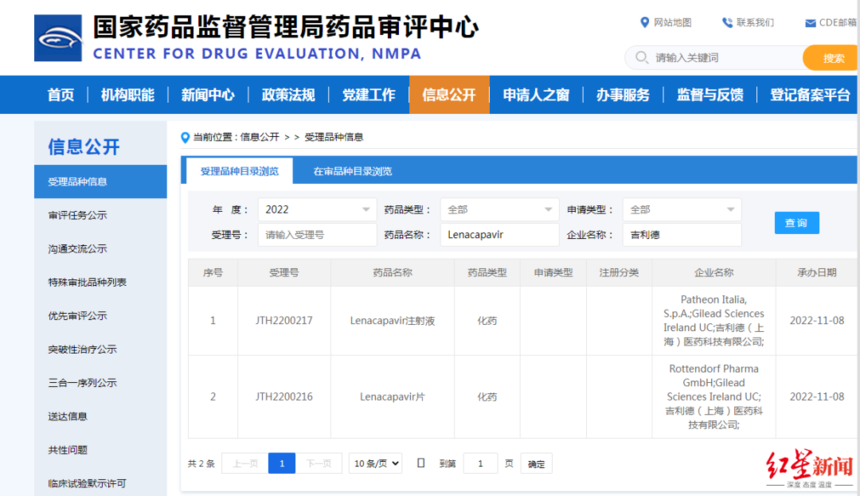
Task: Switch to 受理品种目录浏览 tab
Action: coord(240,171)
